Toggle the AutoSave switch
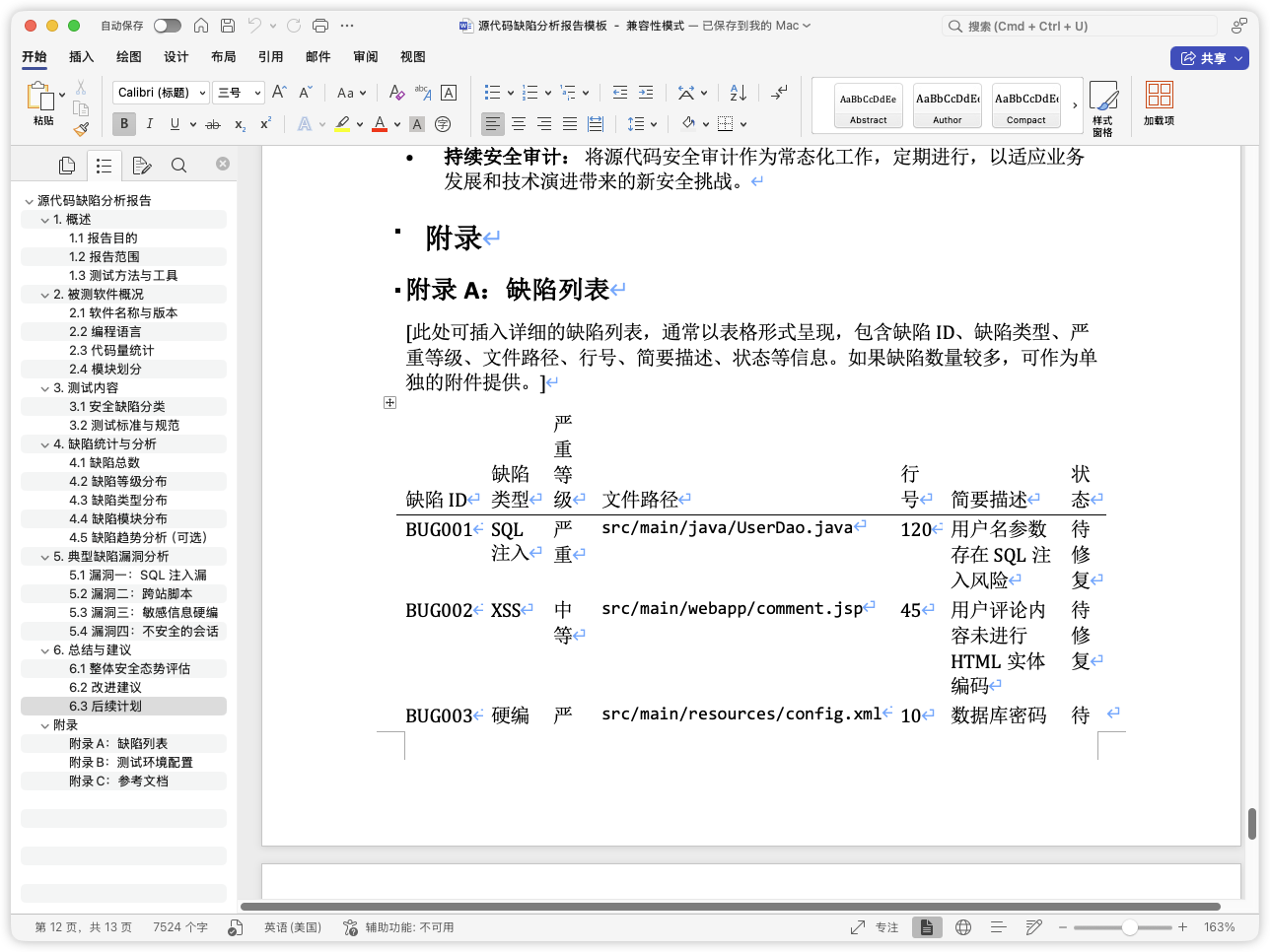 [167, 26]
